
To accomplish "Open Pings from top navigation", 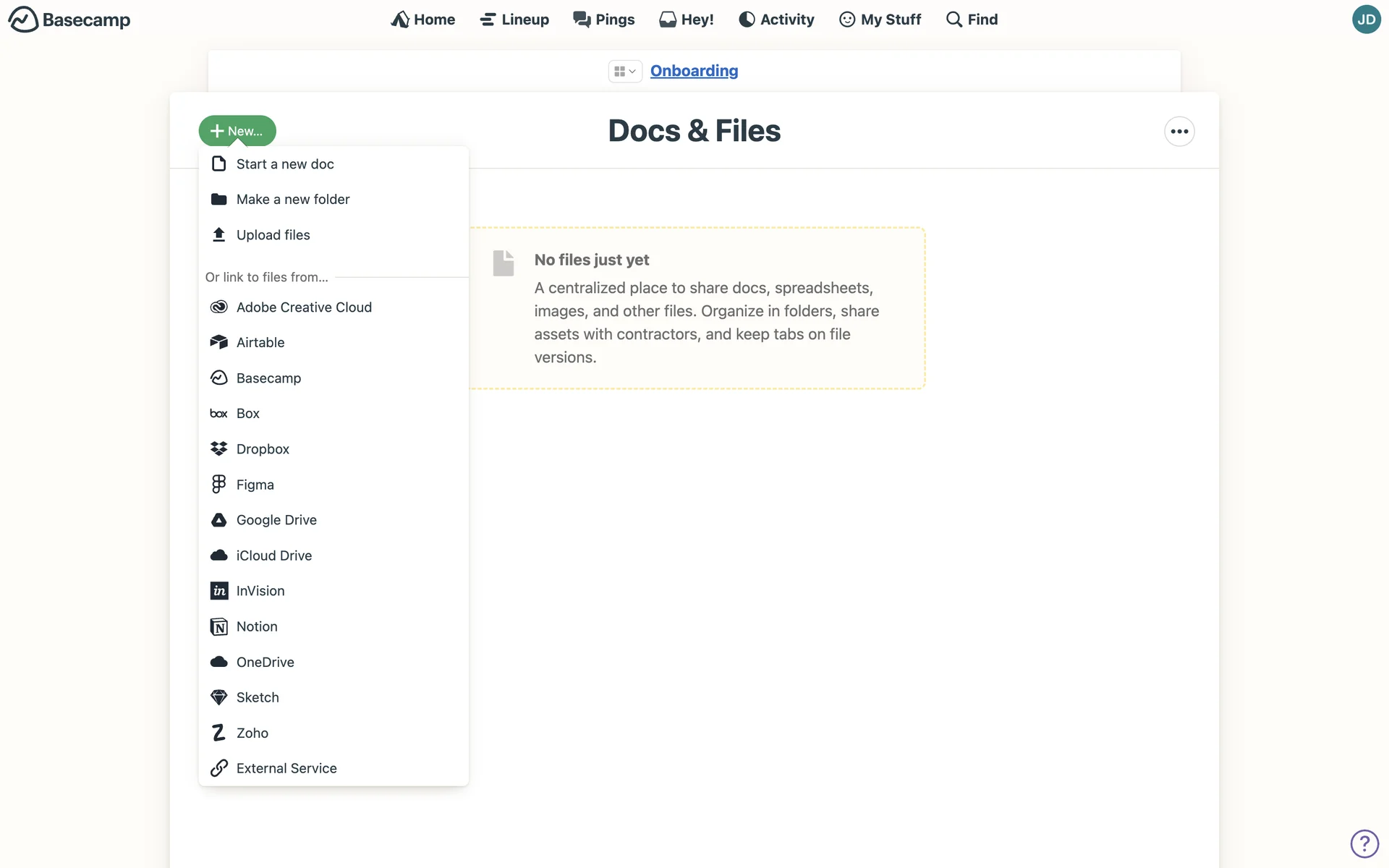I will pyautogui.click(x=604, y=20).
